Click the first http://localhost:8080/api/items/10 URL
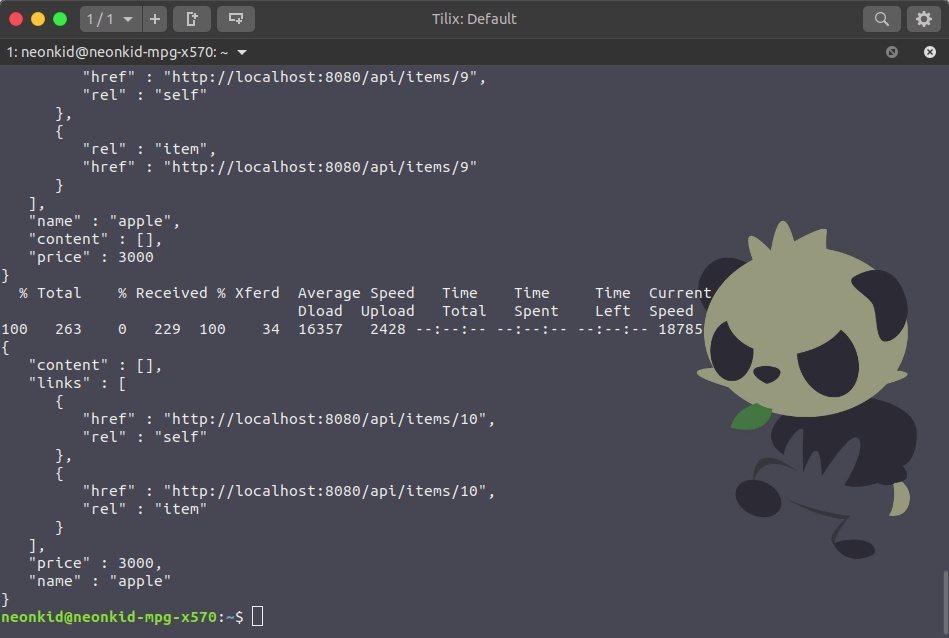The height and width of the screenshot is (638, 949). [x=325, y=419]
